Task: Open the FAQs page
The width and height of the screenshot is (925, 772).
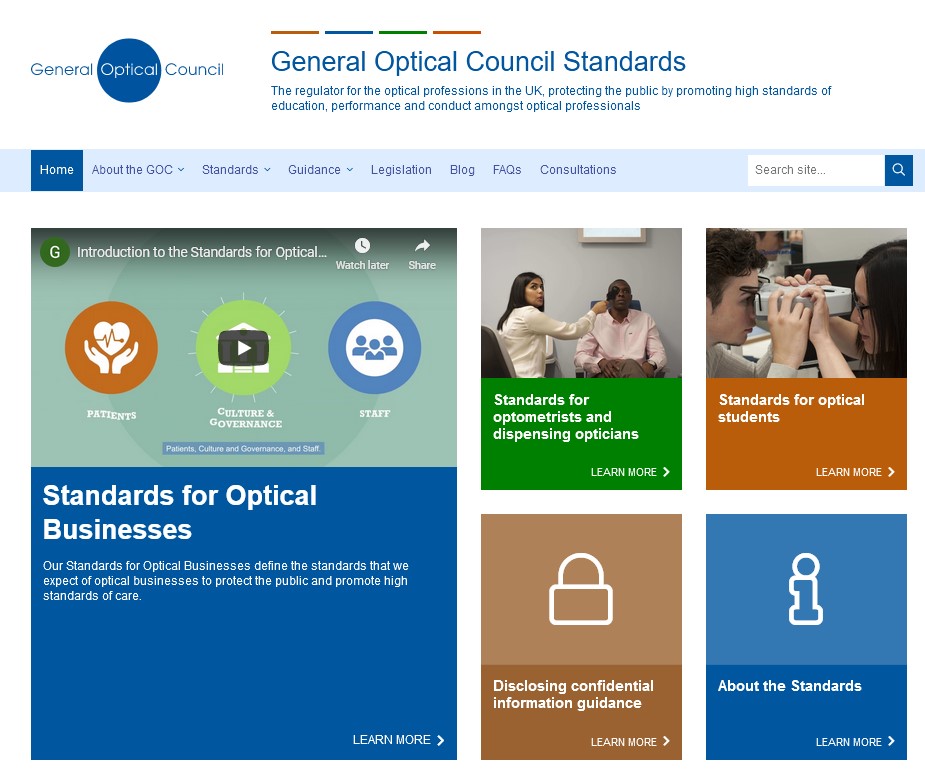Action: point(507,170)
